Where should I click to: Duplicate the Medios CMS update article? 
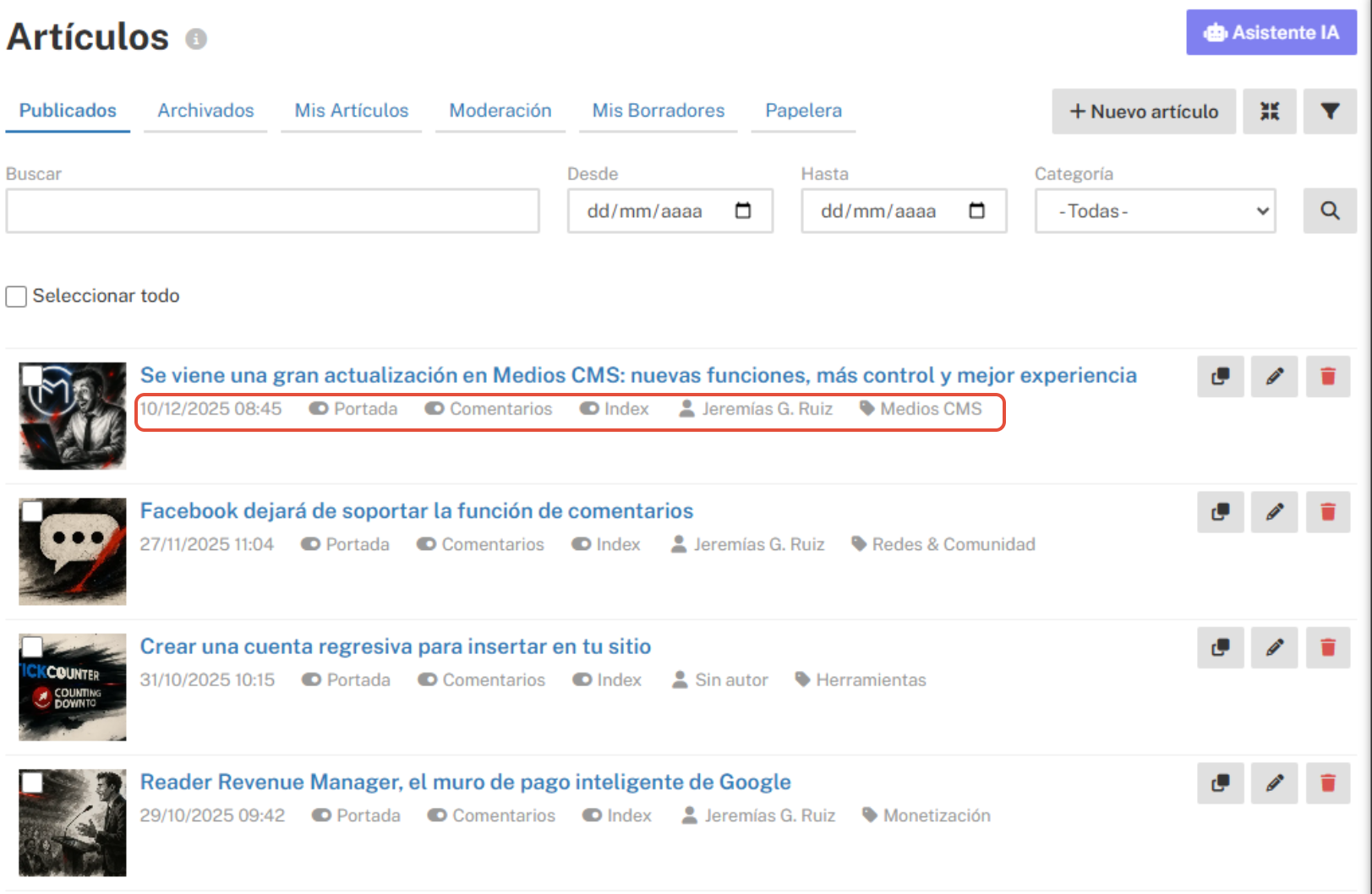tap(1220, 376)
